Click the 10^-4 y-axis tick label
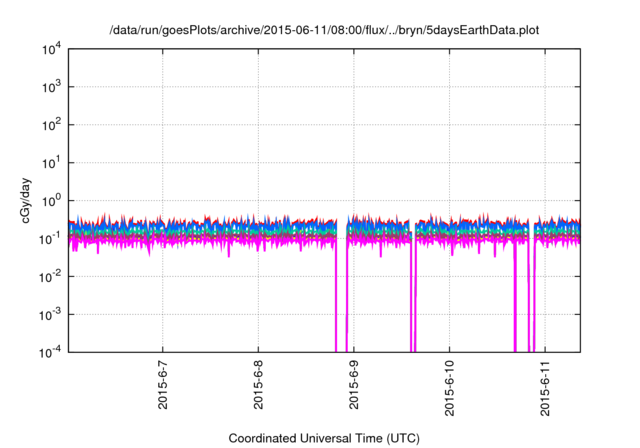640x448 pixels. pyautogui.click(x=50, y=352)
